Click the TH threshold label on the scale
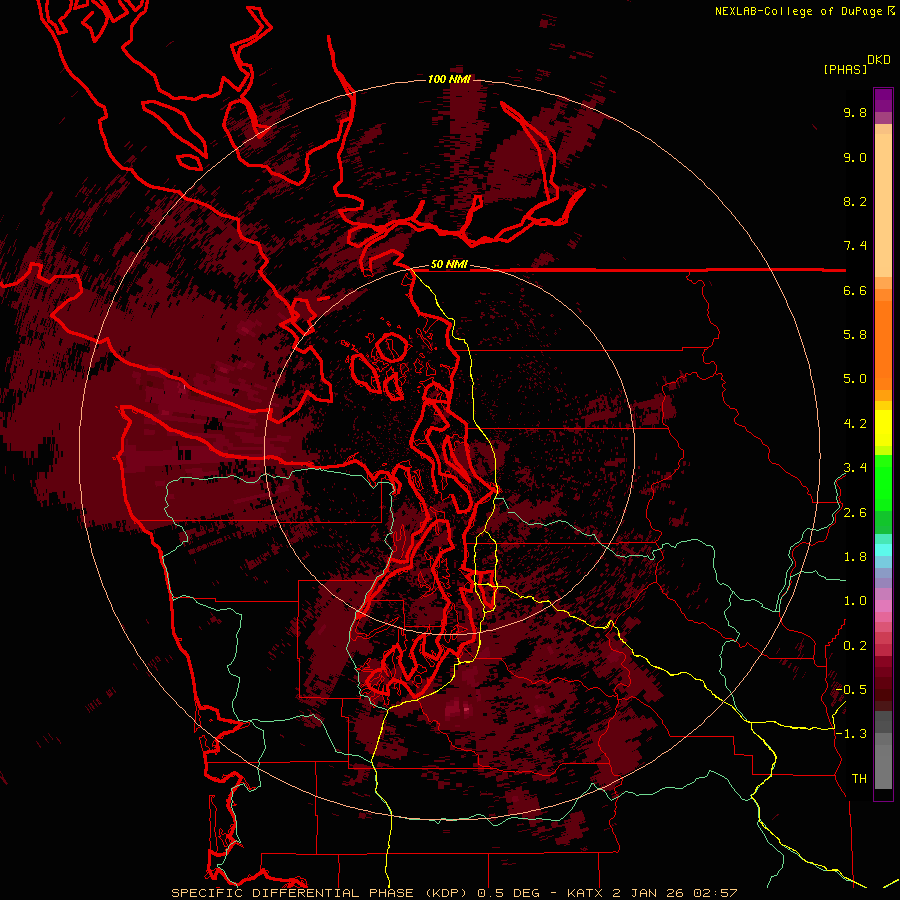The height and width of the screenshot is (900, 900). pos(859,779)
